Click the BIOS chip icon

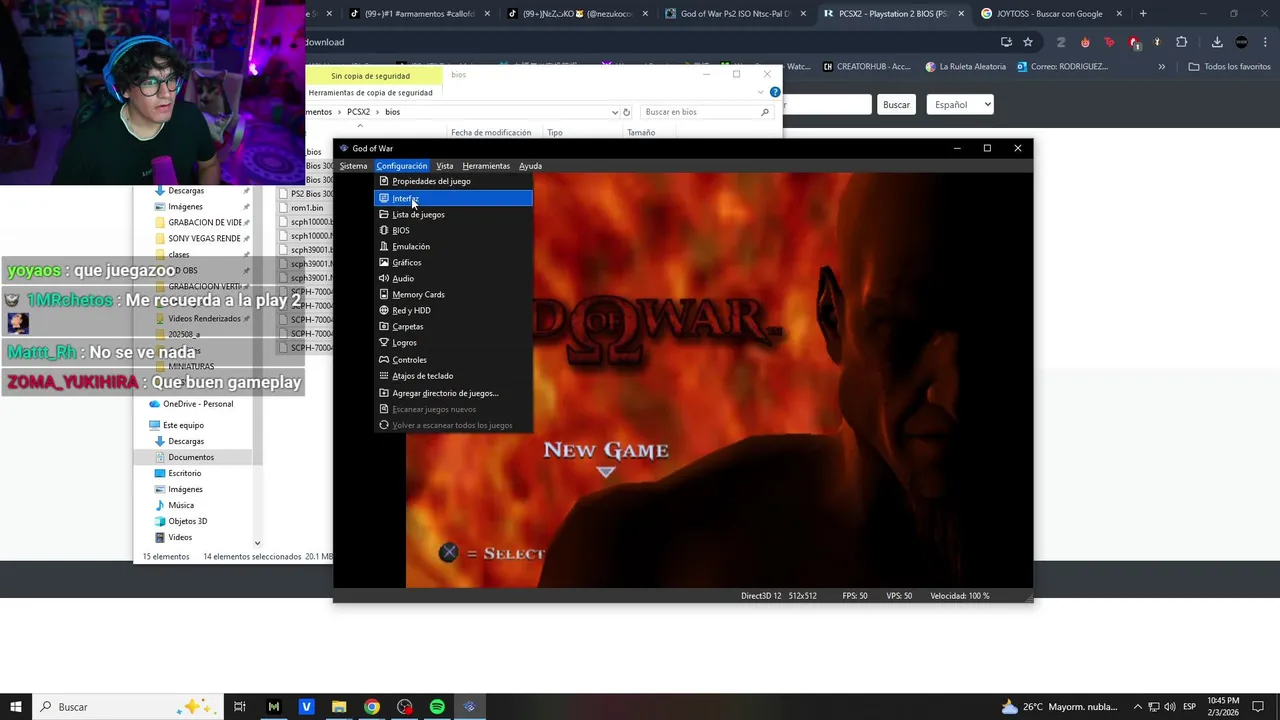(x=384, y=230)
